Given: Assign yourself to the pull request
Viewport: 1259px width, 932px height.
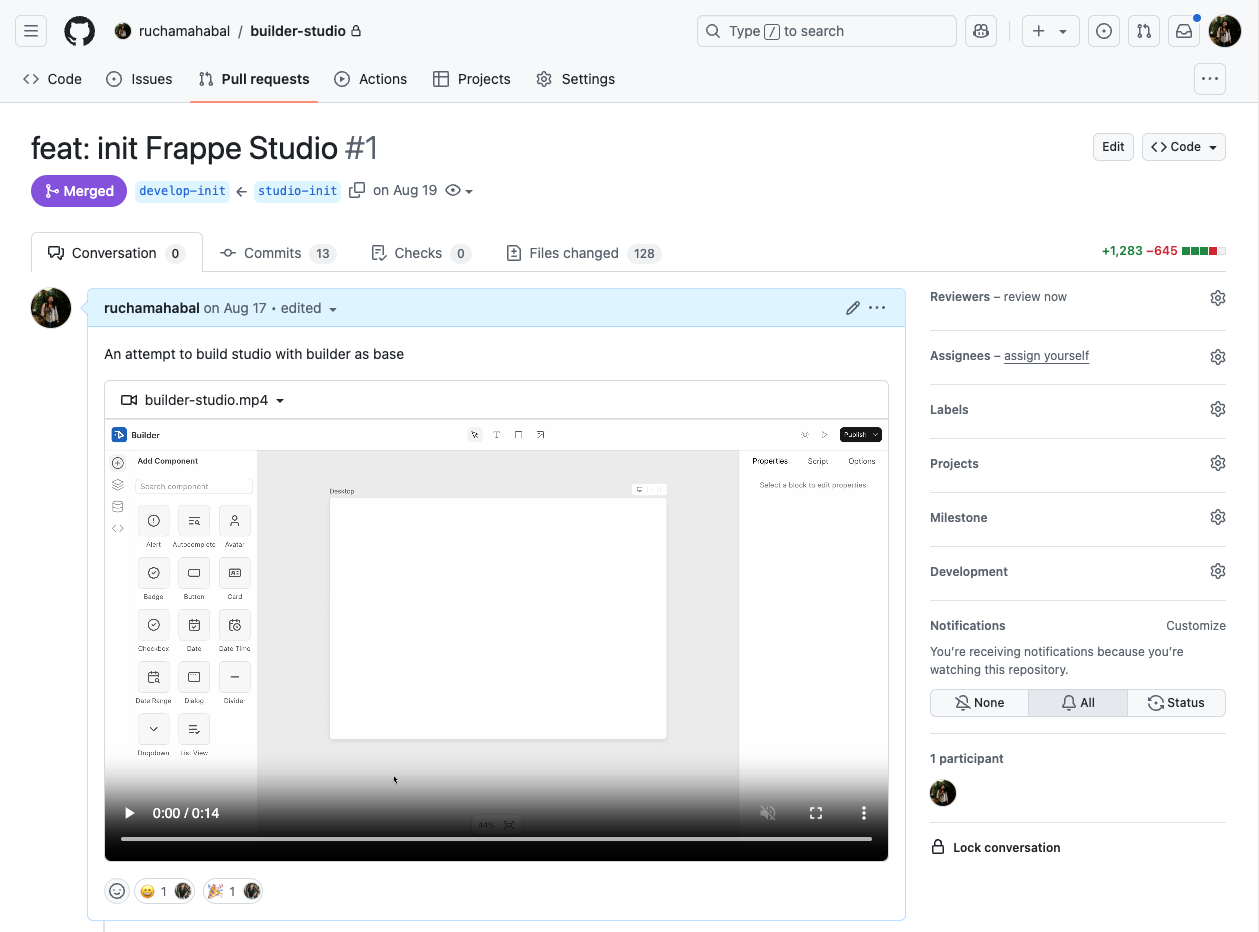Looking at the screenshot, I should point(1046,356).
